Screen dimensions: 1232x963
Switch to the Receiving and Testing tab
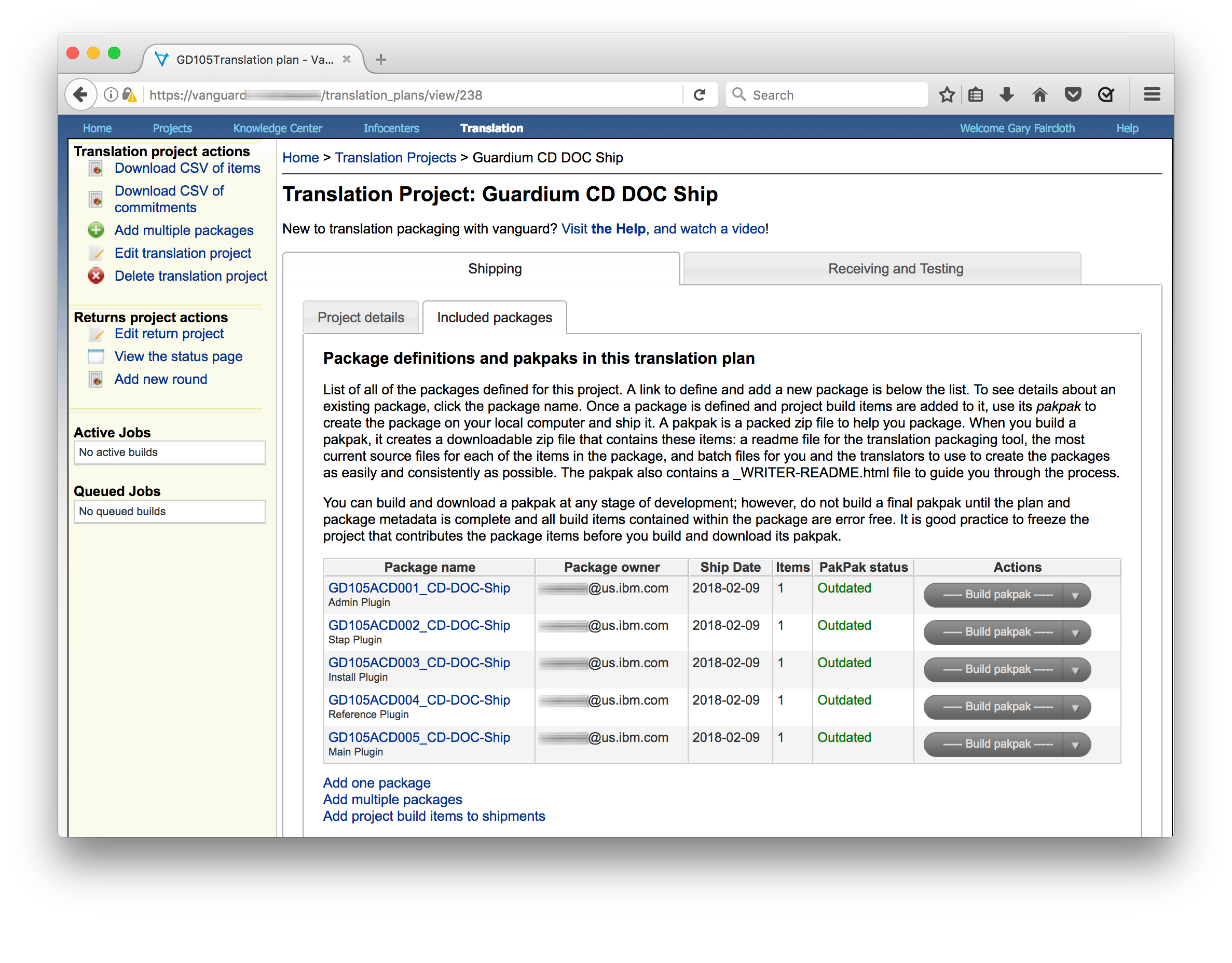click(x=882, y=269)
